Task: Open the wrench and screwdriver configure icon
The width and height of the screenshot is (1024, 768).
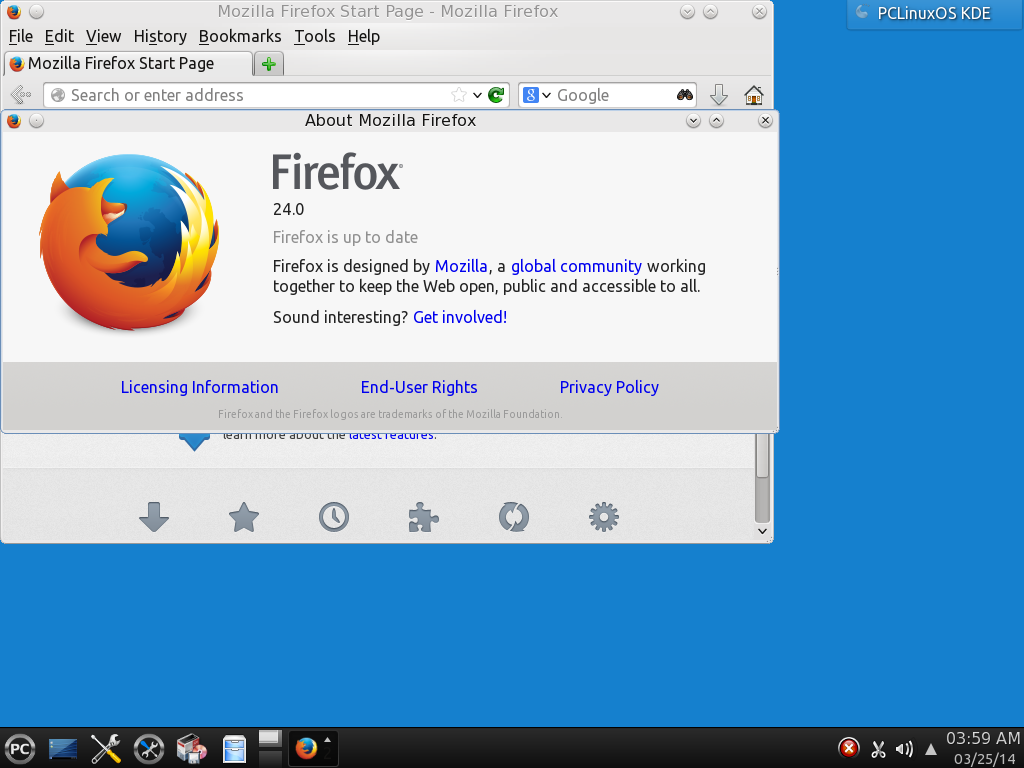Action: [x=106, y=748]
